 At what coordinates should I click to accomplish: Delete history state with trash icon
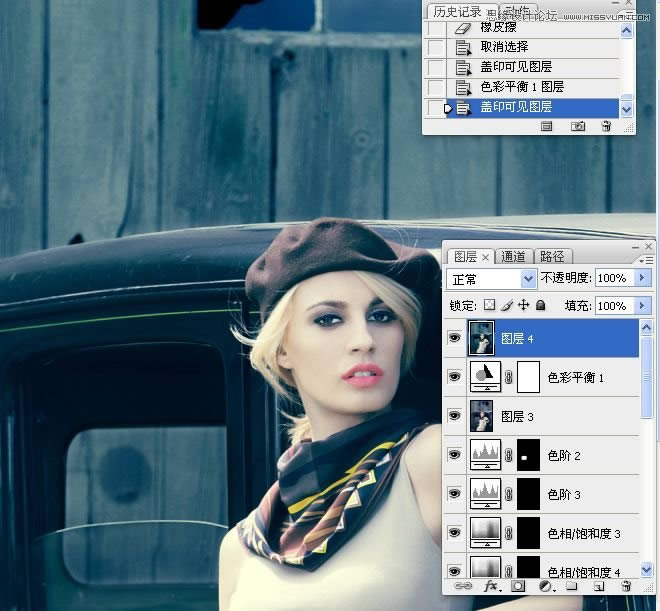(605, 127)
